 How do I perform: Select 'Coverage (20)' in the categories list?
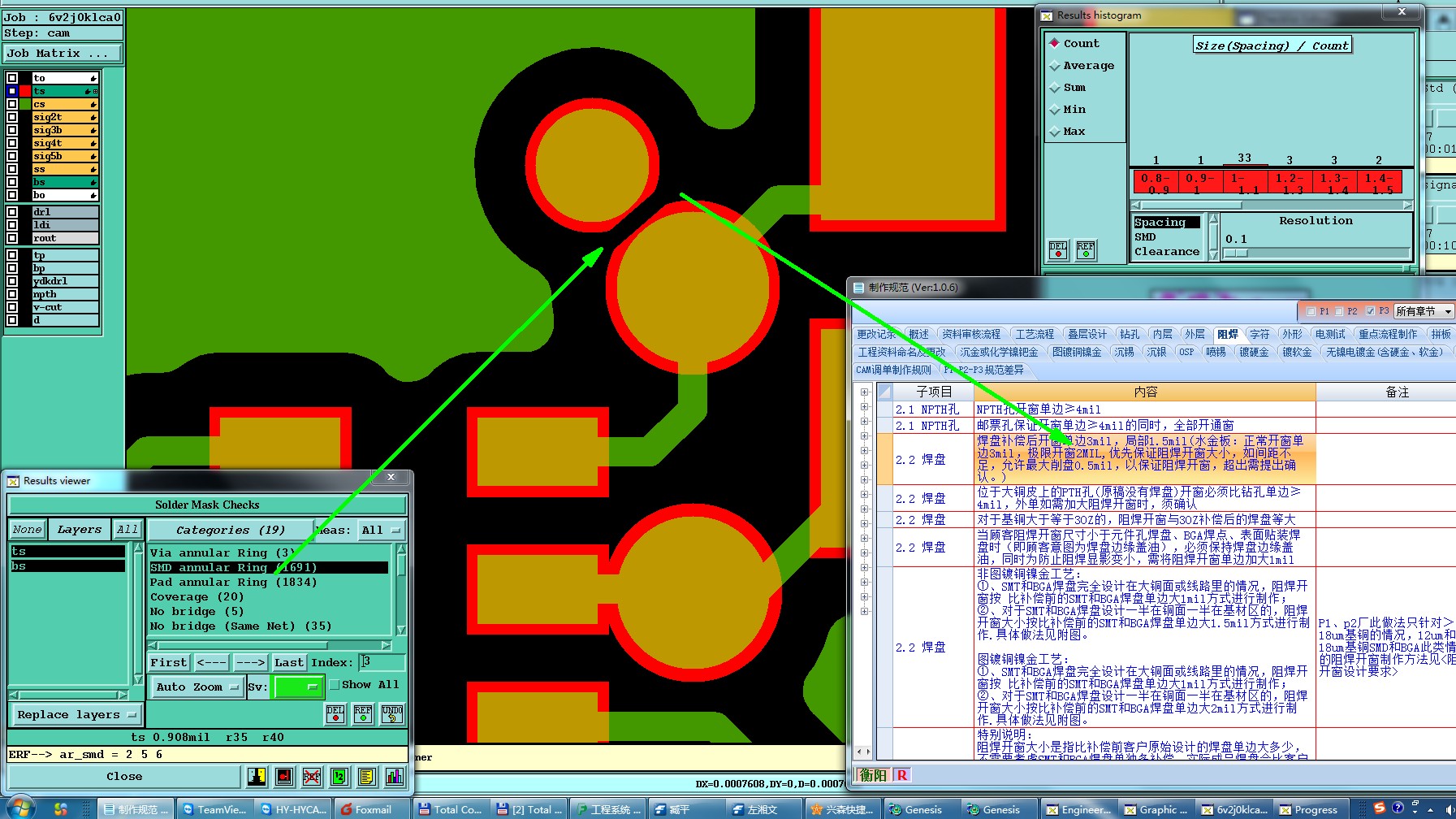click(197, 597)
